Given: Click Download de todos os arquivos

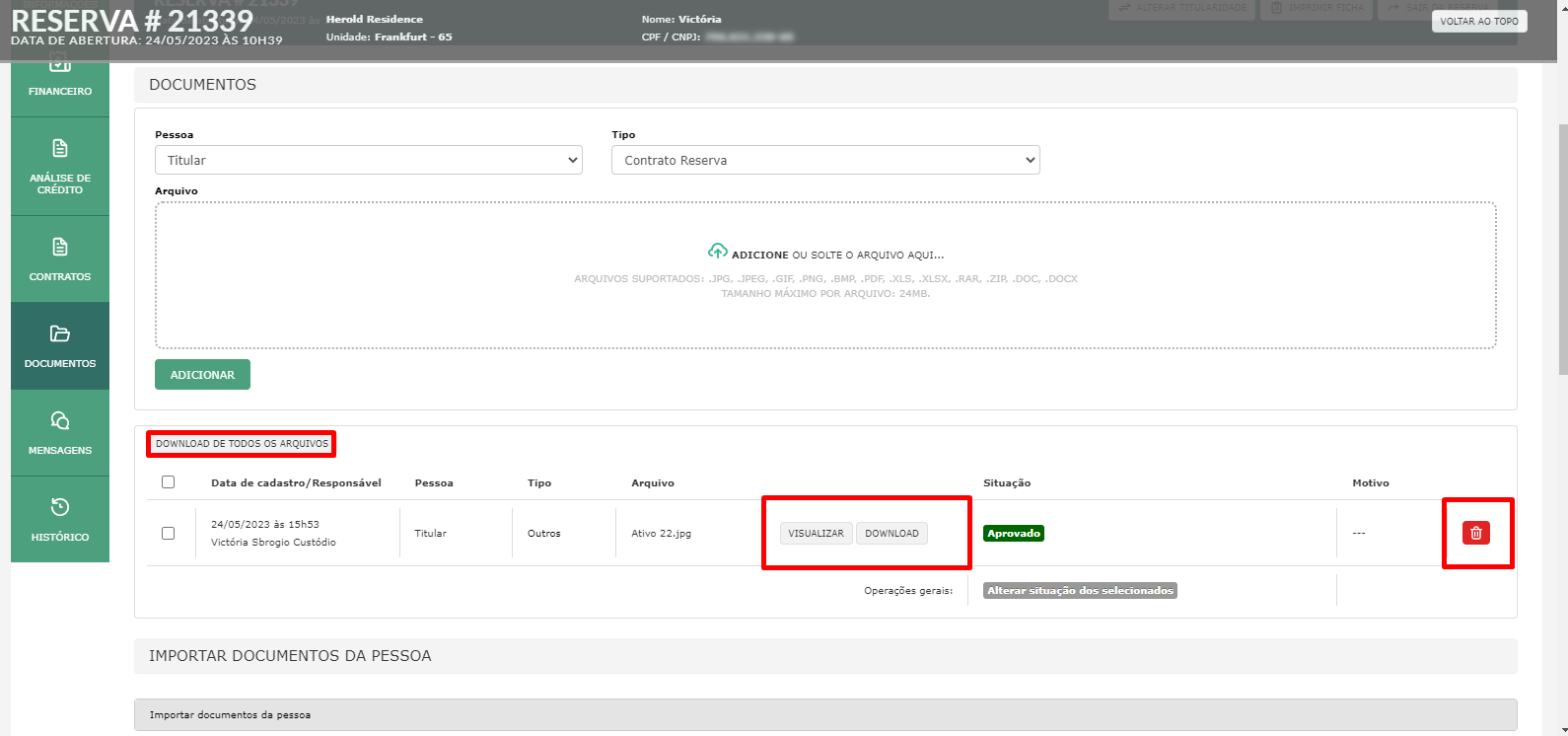Looking at the screenshot, I should tap(242, 444).
